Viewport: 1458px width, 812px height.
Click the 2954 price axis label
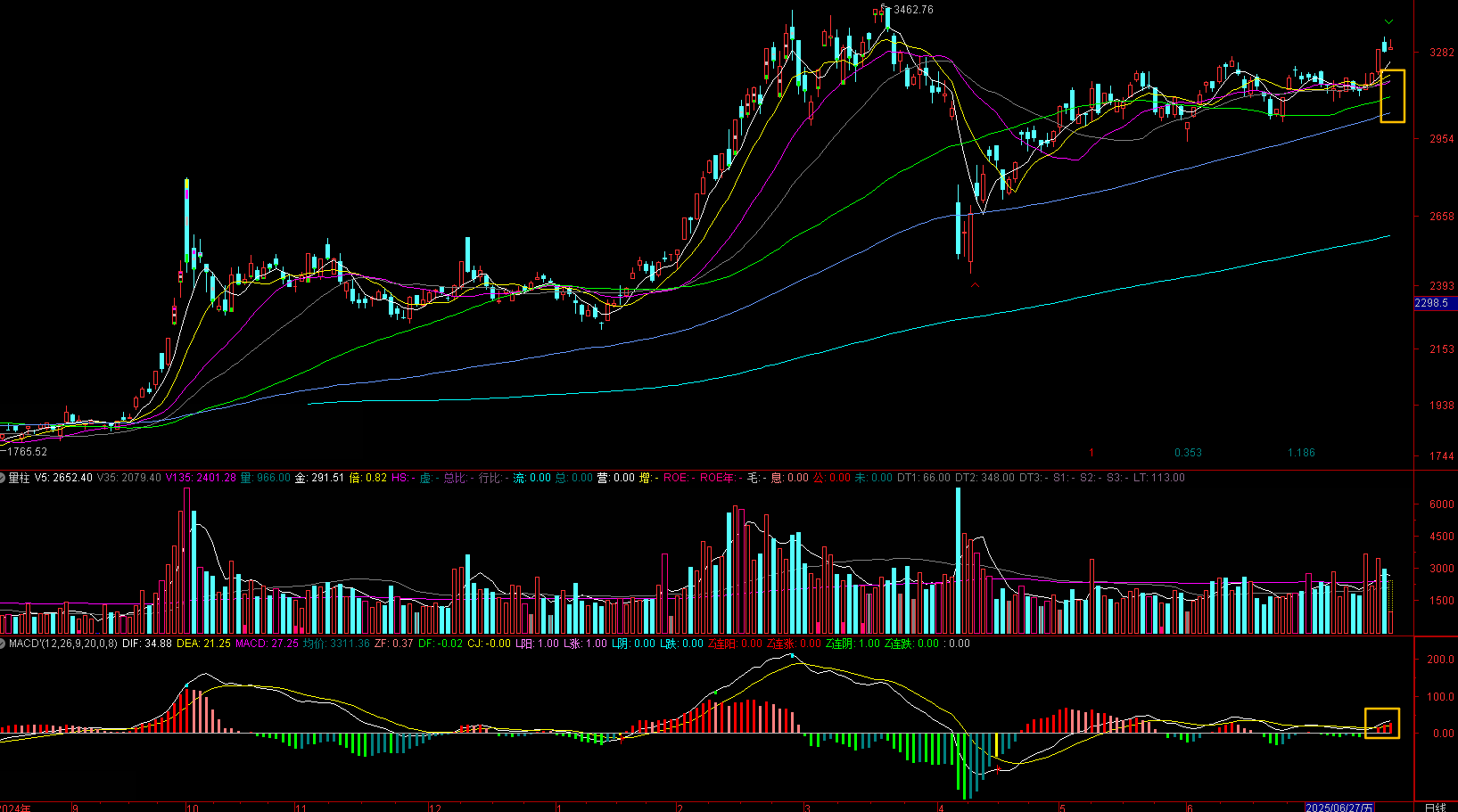coord(1442,139)
